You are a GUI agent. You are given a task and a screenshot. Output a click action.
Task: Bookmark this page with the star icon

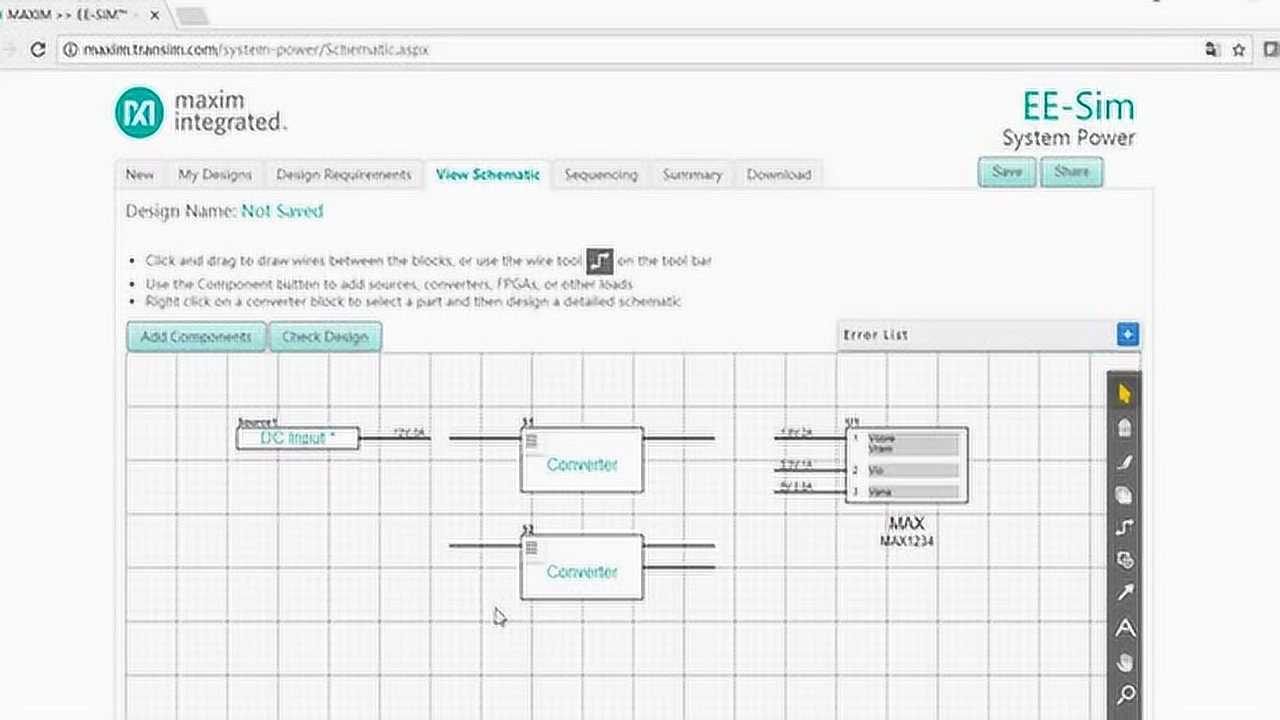tap(1238, 49)
